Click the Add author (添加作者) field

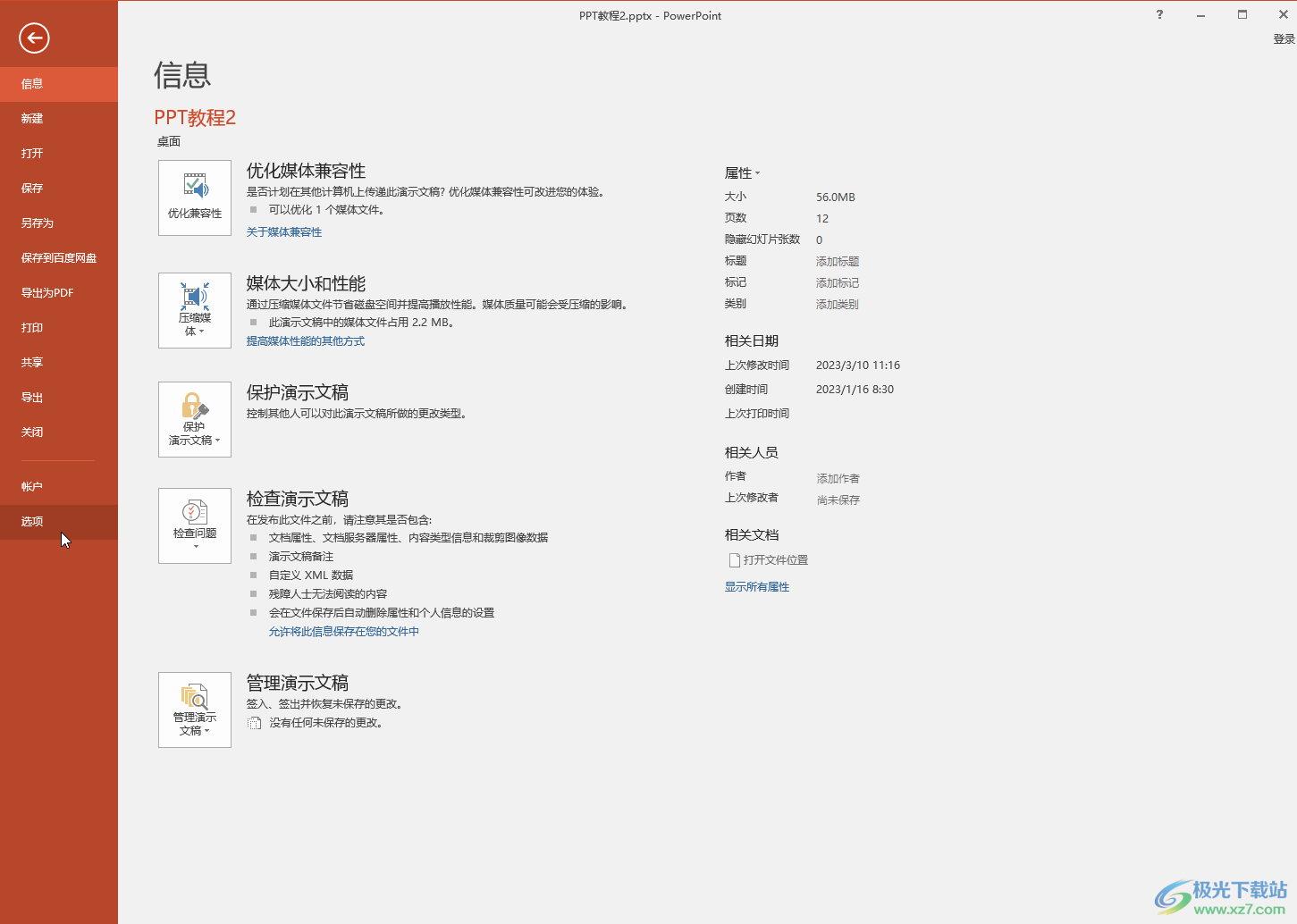click(x=838, y=479)
